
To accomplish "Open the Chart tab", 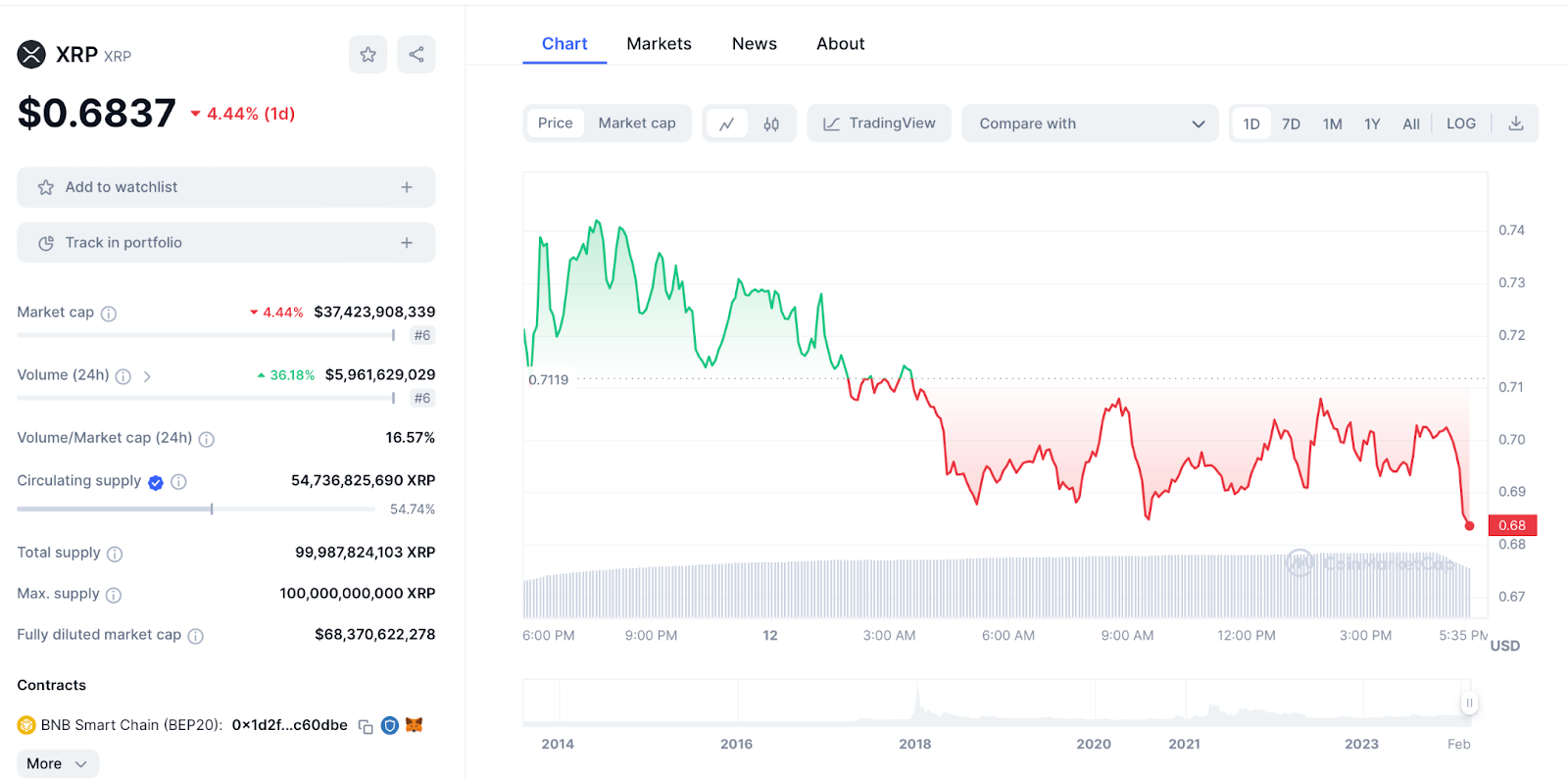I will [x=564, y=44].
